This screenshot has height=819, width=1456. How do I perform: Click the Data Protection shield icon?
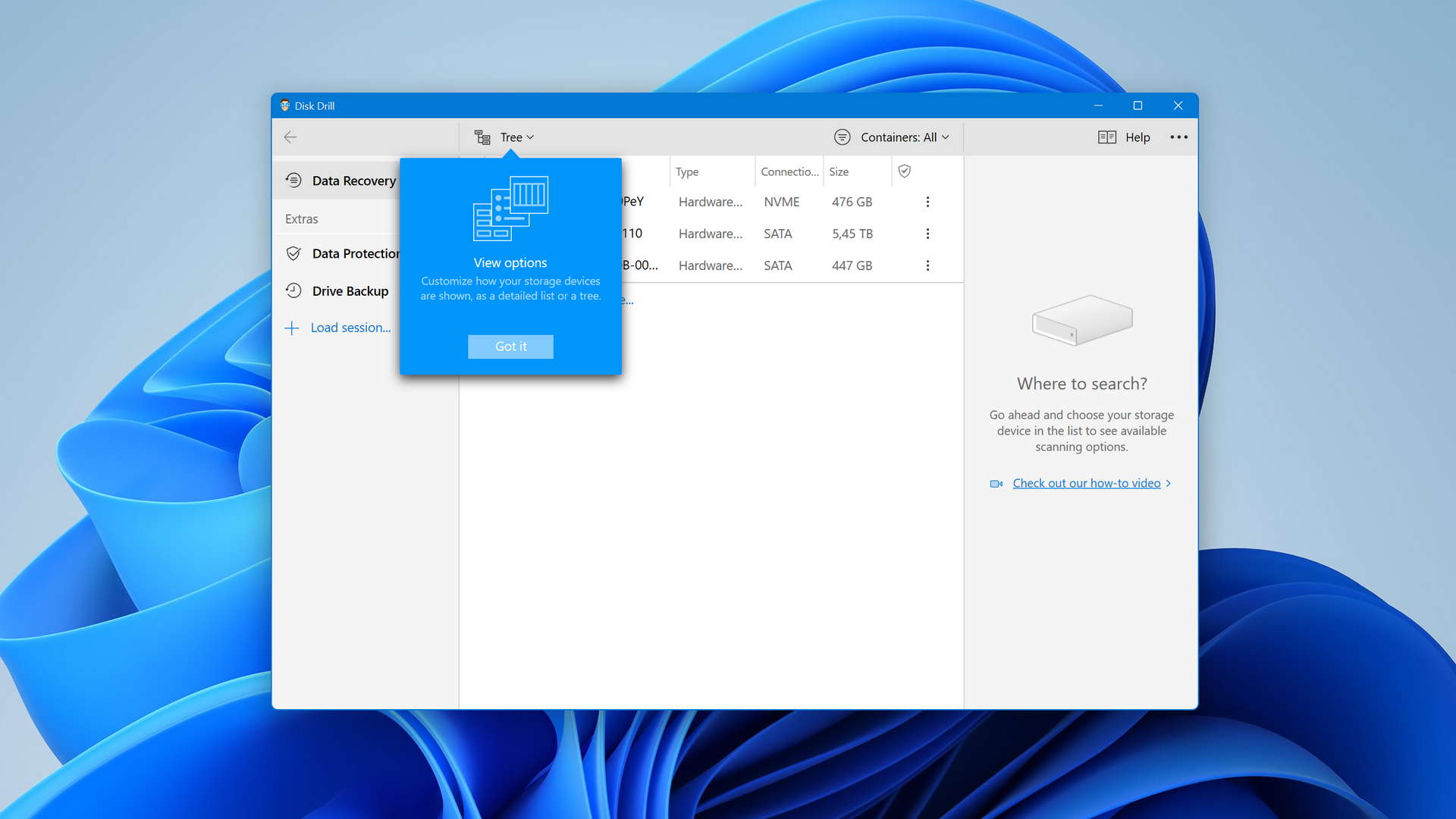pyautogui.click(x=293, y=253)
